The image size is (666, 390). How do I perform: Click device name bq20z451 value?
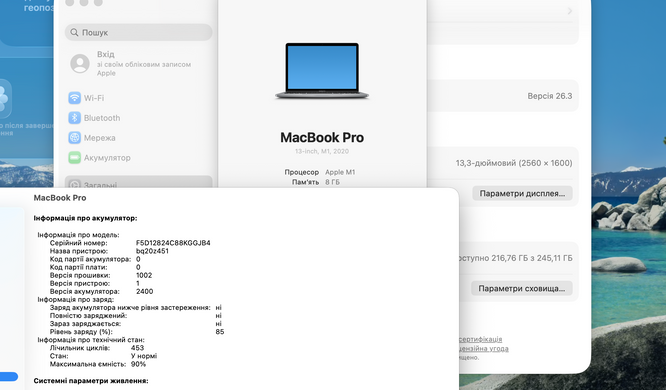pos(152,251)
